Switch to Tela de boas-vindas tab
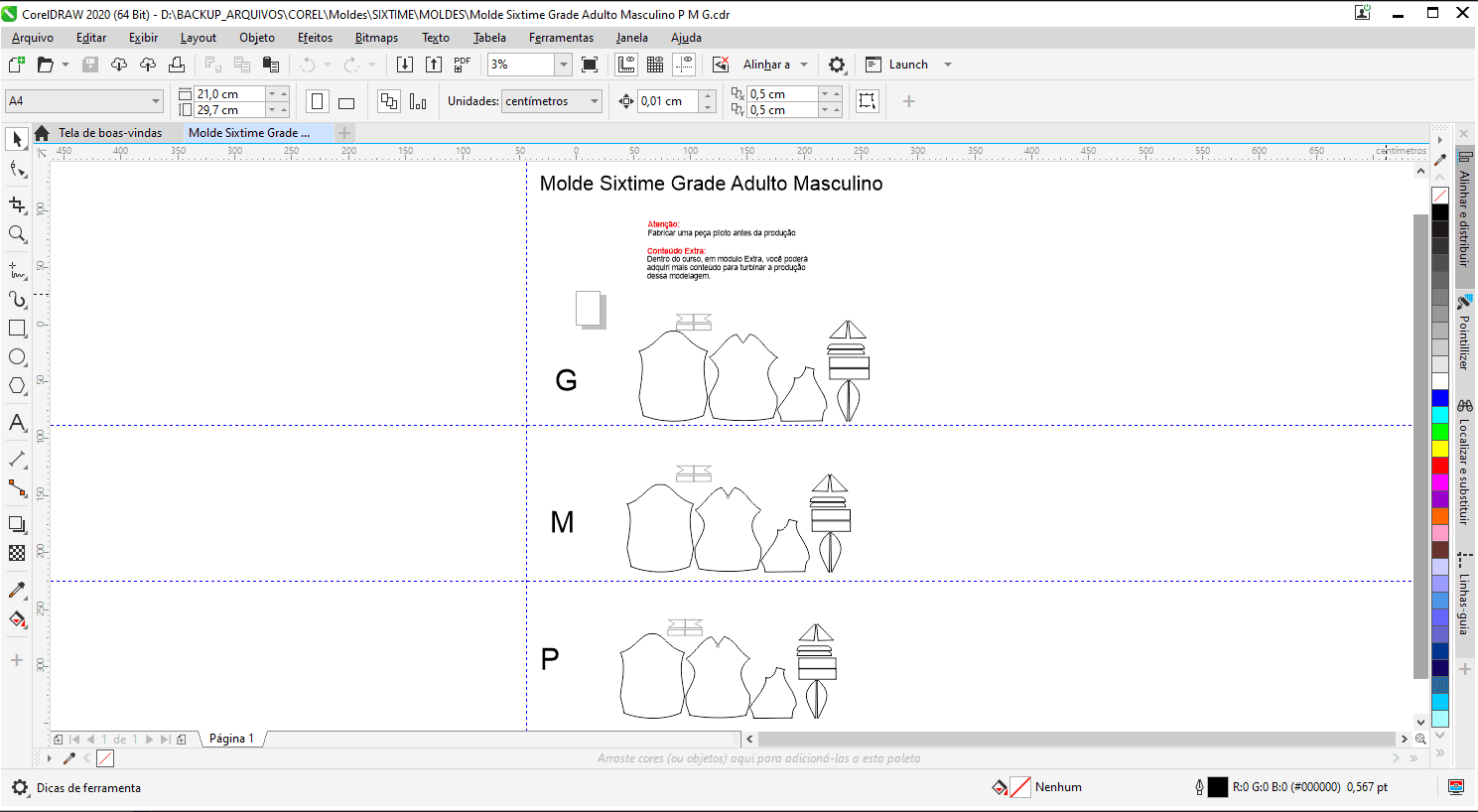 (x=109, y=133)
